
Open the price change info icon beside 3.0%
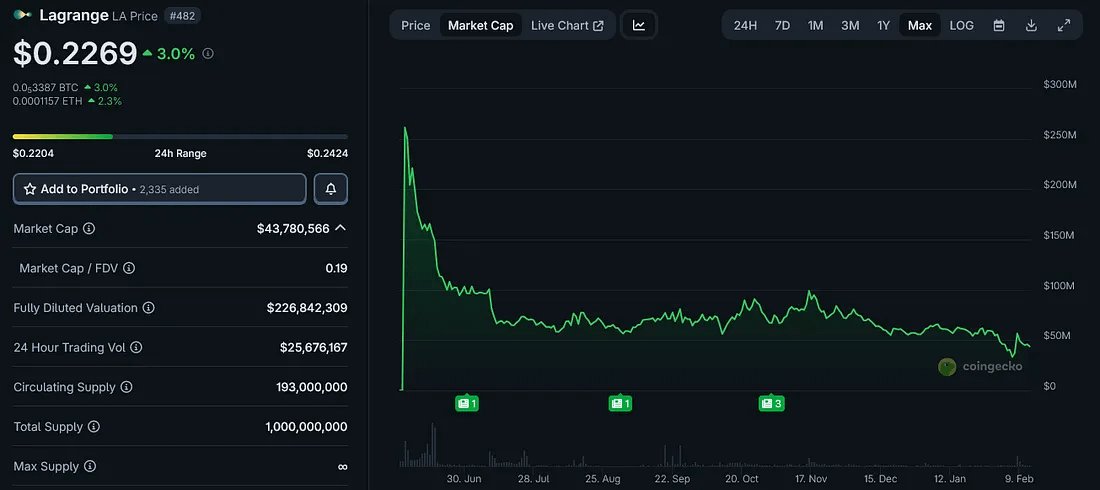coord(208,53)
